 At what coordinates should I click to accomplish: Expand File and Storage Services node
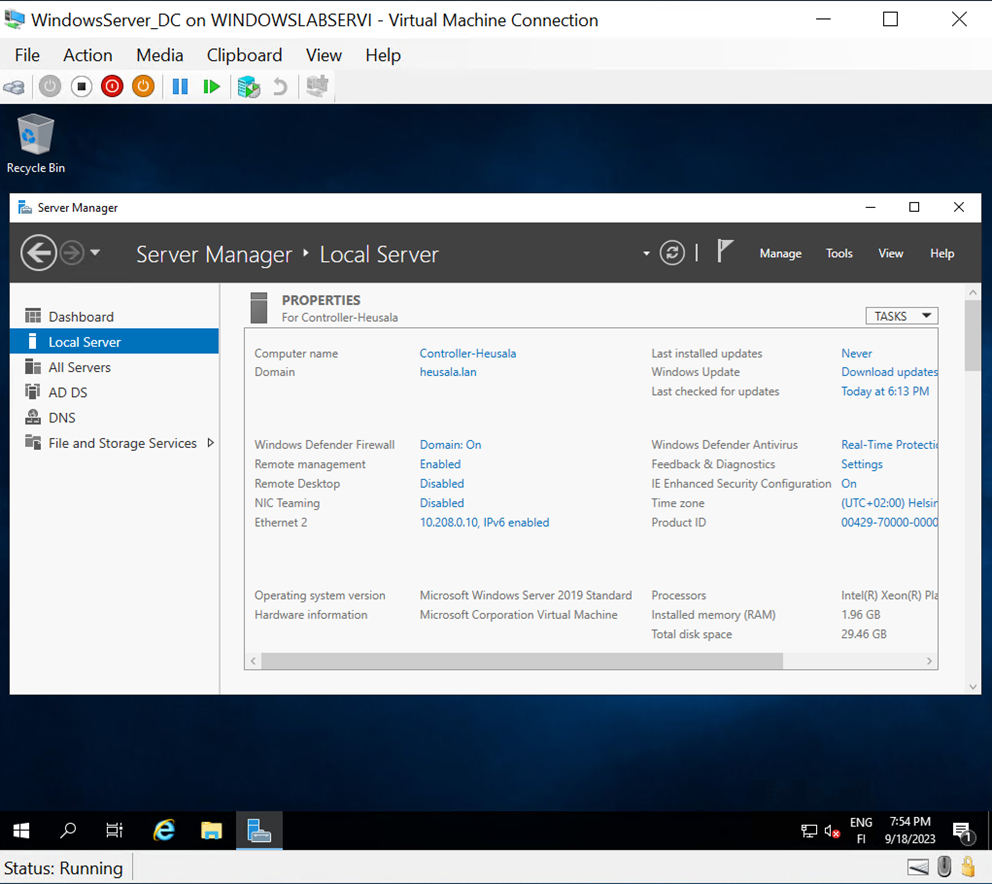coord(208,443)
